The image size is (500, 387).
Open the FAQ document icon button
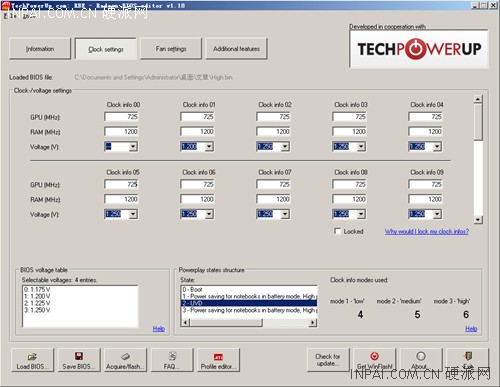click(172, 360)
